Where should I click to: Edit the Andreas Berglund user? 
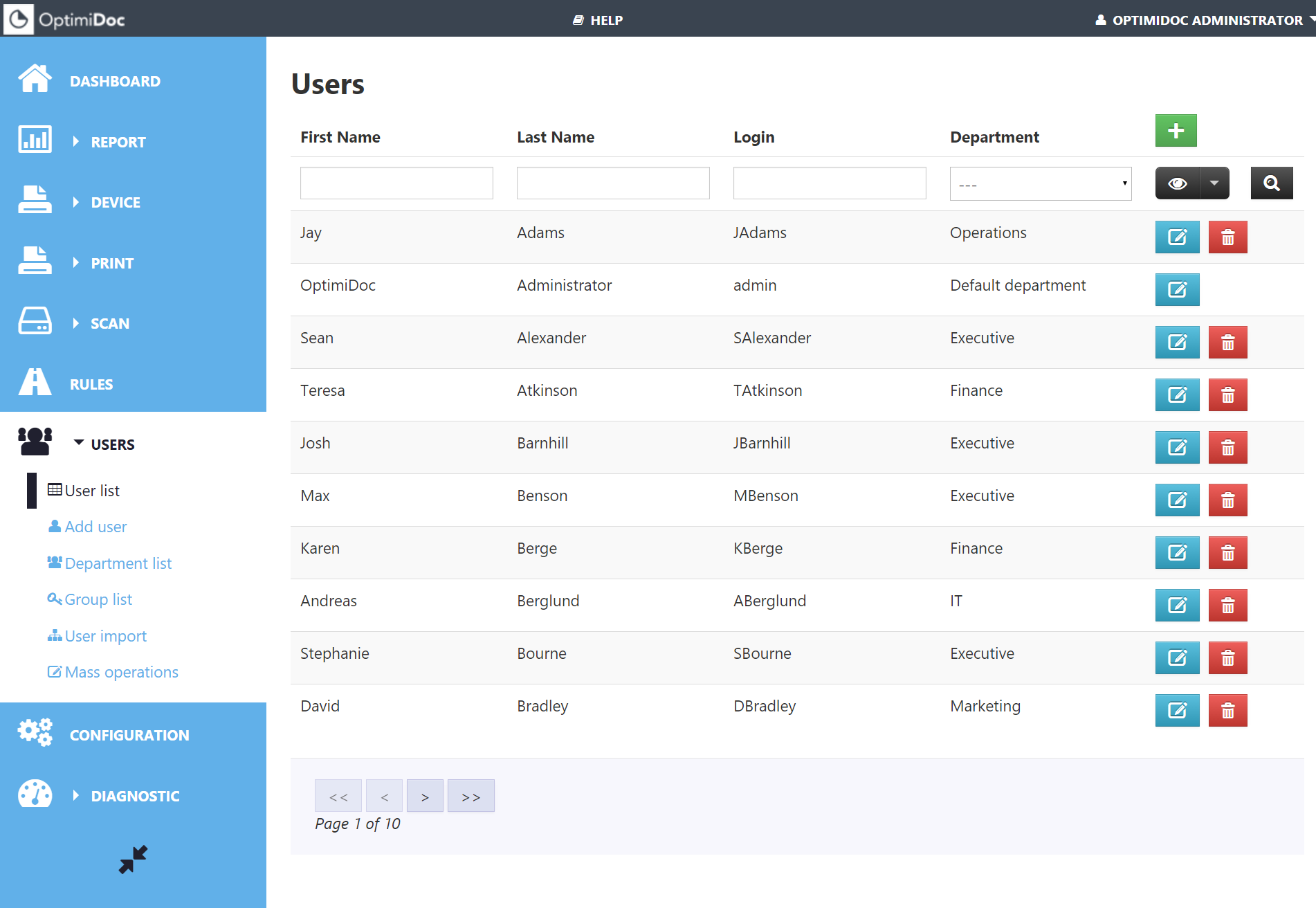click(x=1176, y=606)
